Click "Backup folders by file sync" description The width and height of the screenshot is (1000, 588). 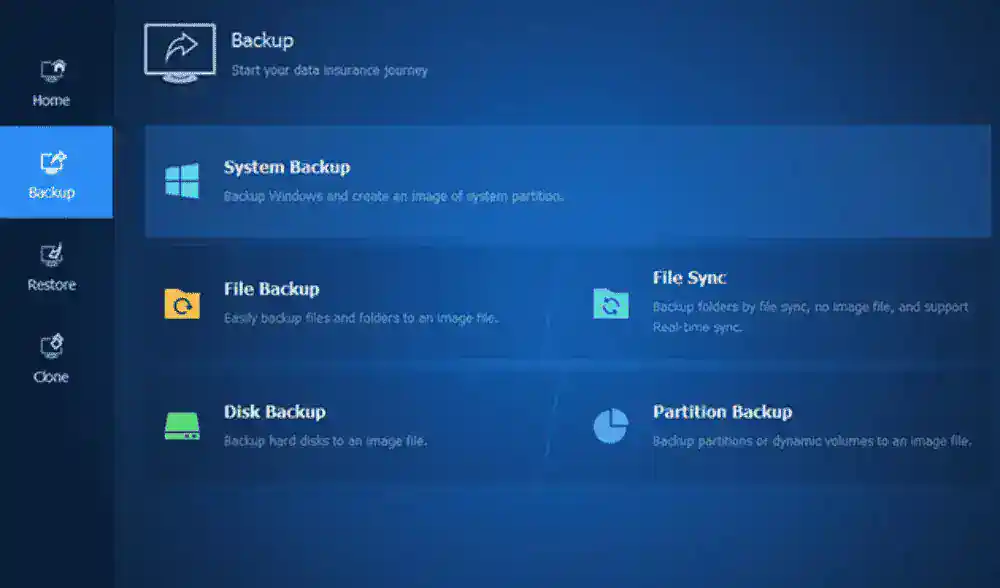(x=810, y=317)
